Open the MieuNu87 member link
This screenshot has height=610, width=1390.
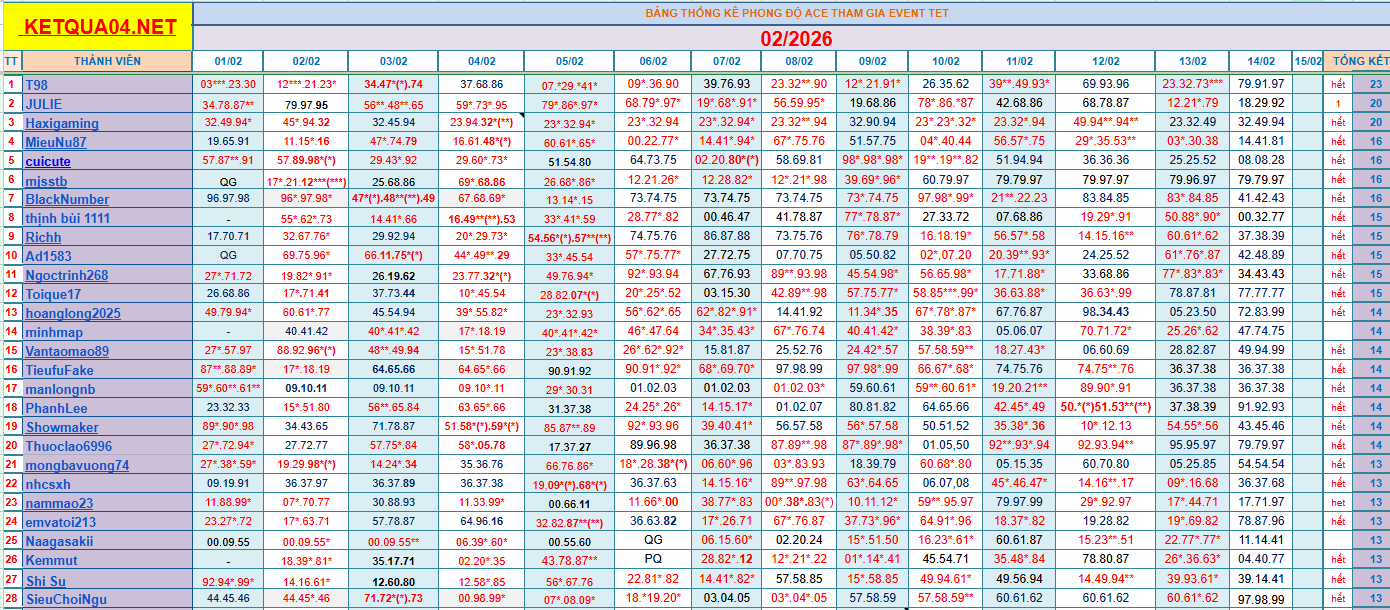[56, 142]
